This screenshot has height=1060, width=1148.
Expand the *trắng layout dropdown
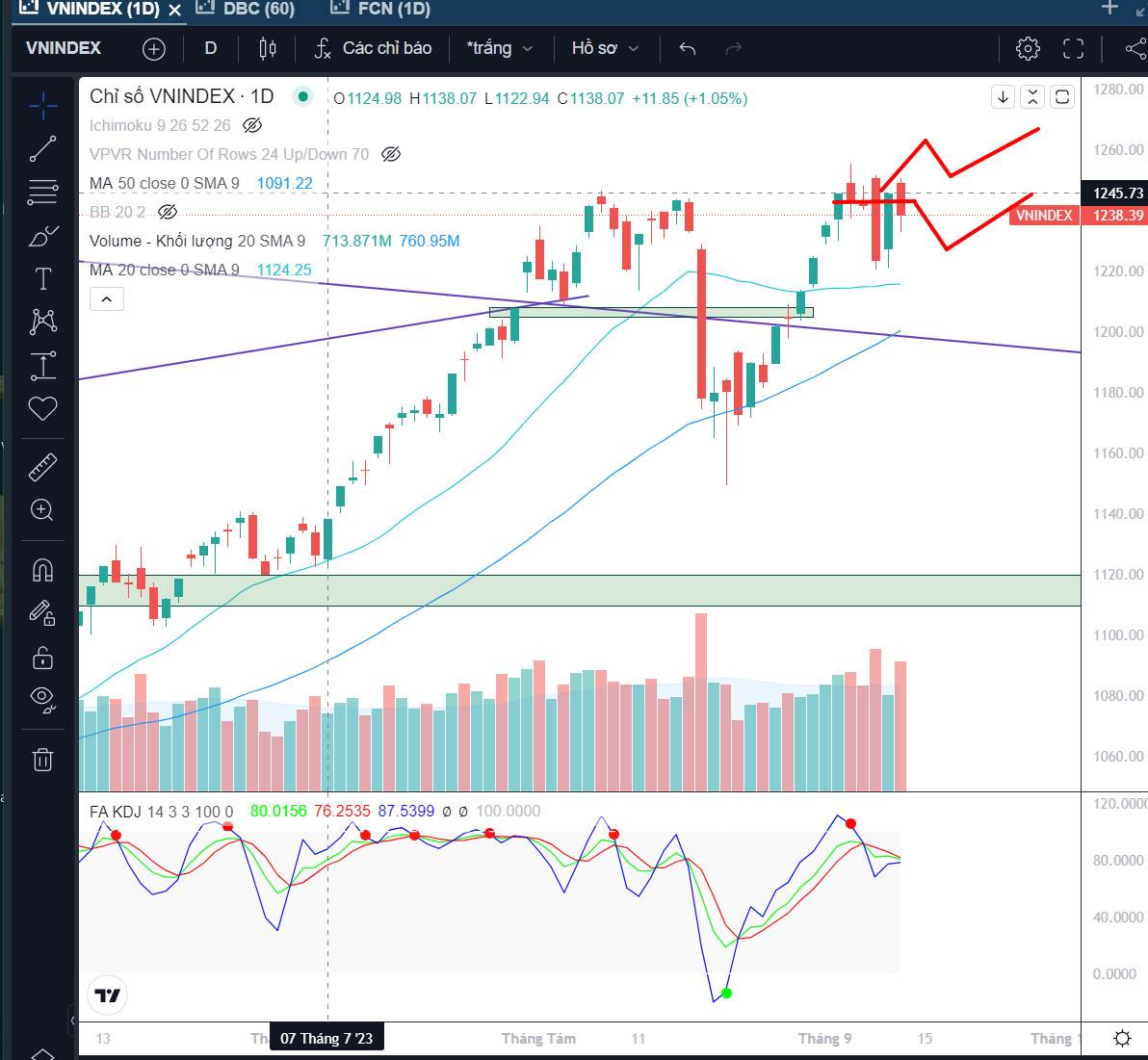point(499,49)
